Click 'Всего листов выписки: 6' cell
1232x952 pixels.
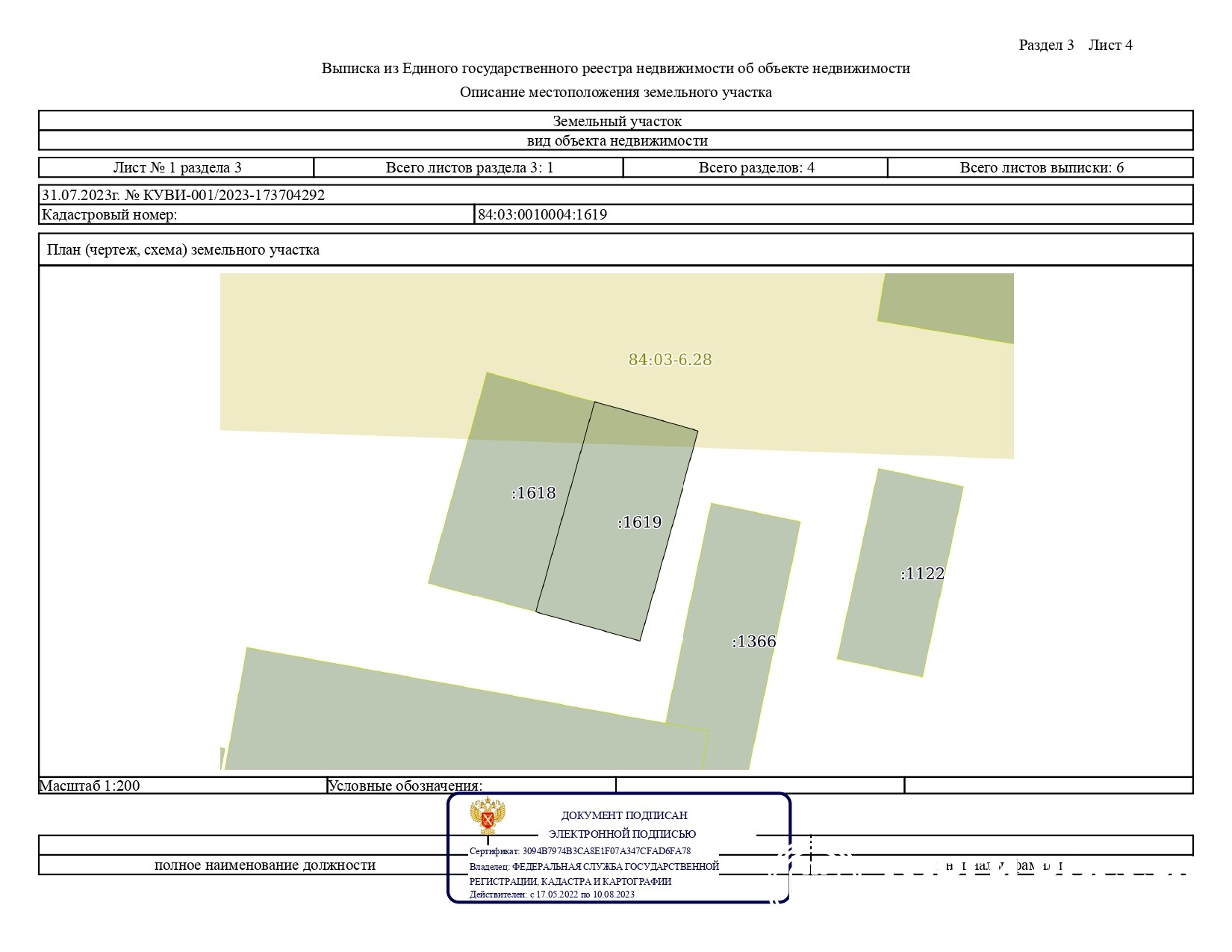coord(1041,167)
